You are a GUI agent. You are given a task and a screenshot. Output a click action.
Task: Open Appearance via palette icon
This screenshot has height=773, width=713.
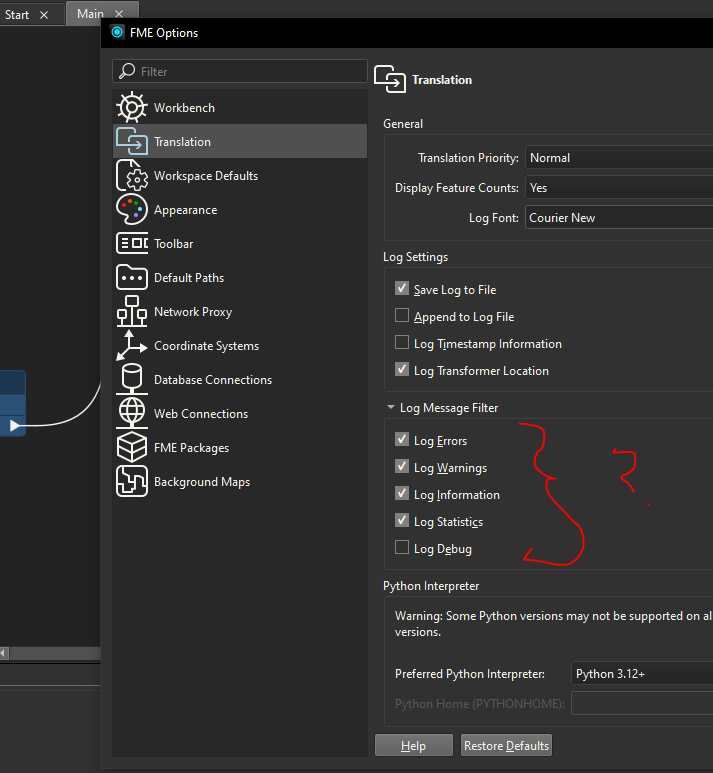coord(132,209)
